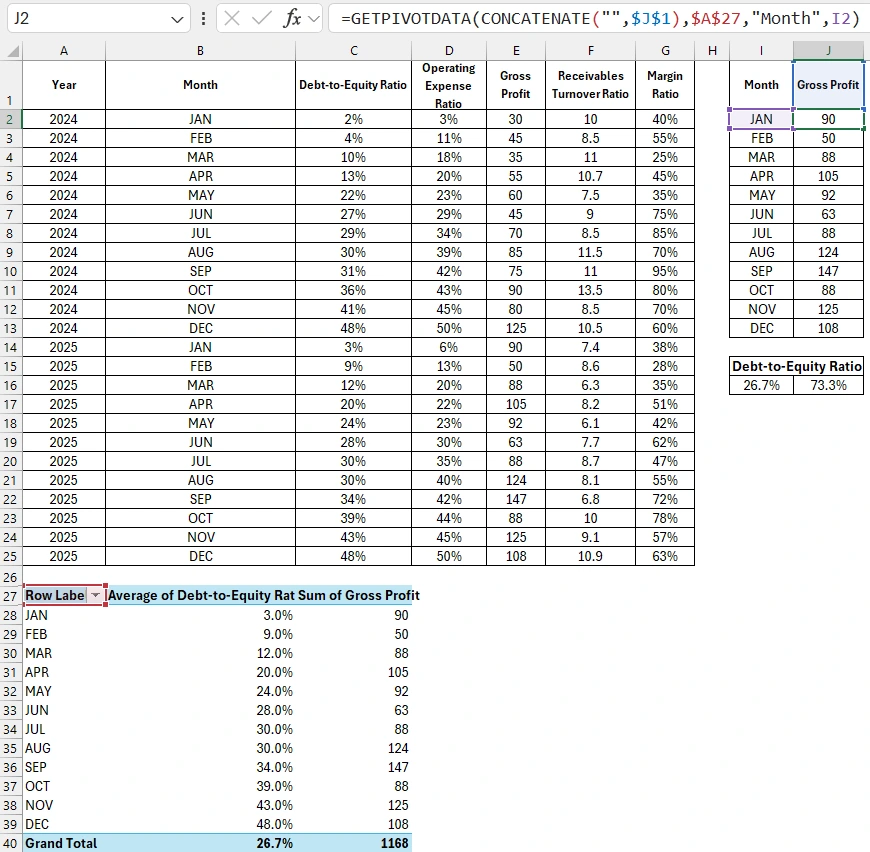Click row header 27 to select the pivot header row

pyautogui.click(x=10, y=595)
